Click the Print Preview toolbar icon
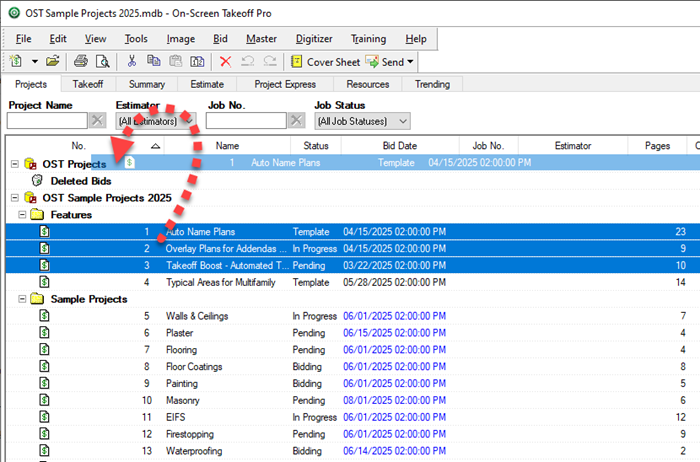The image size is (700, 462). coord(103,61)
